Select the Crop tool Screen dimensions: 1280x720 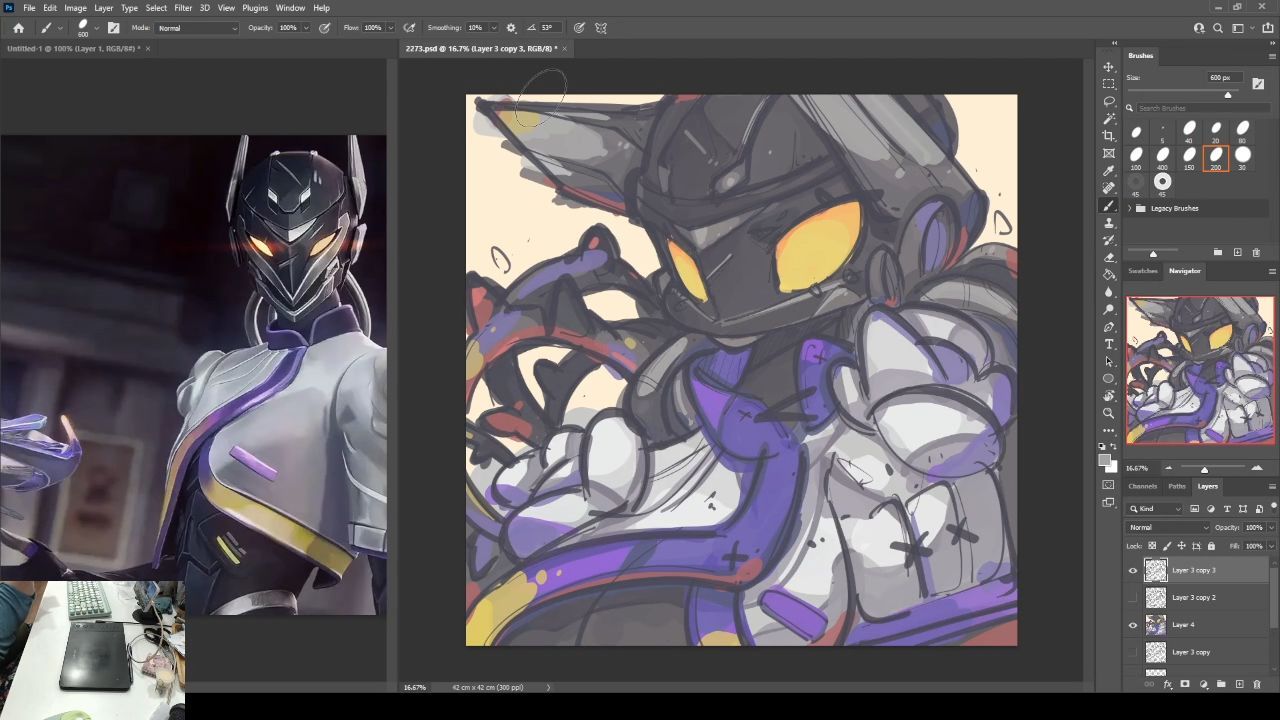tap(1109, 136)
